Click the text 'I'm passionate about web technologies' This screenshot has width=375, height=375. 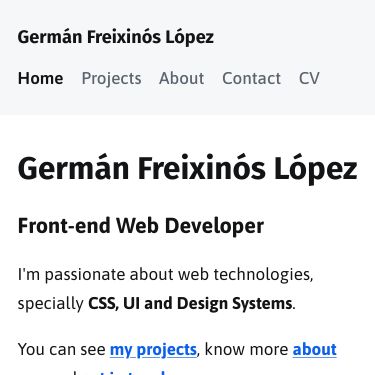(x=165, y=275)
